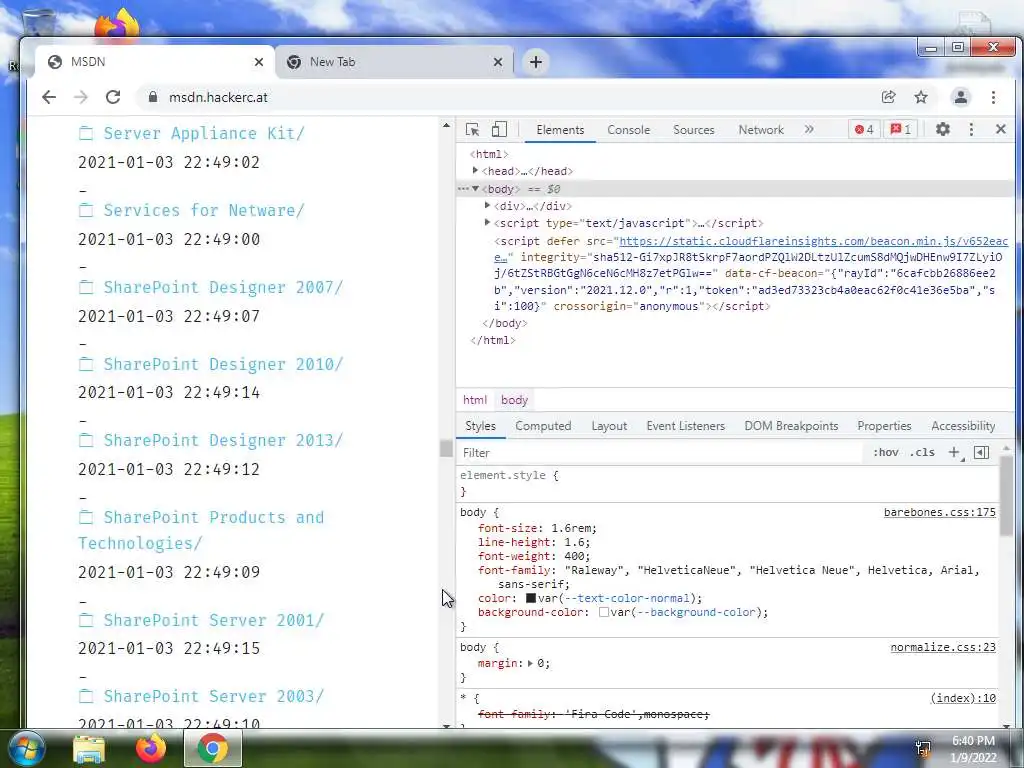
Task: Open normalize.css:23 source link
Action: pos(943,648)
